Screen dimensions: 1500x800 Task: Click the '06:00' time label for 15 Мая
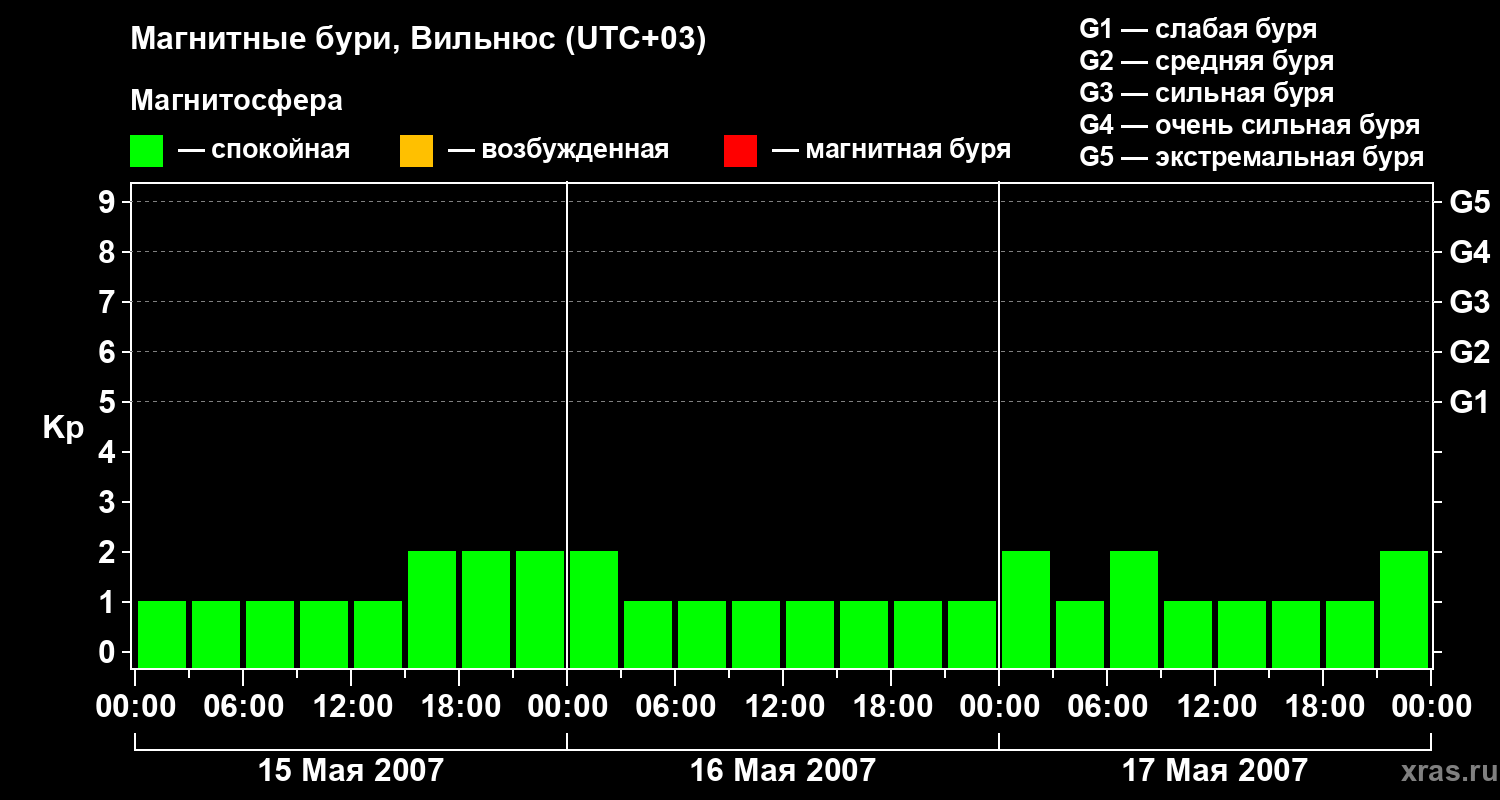[x=243, y=707]
